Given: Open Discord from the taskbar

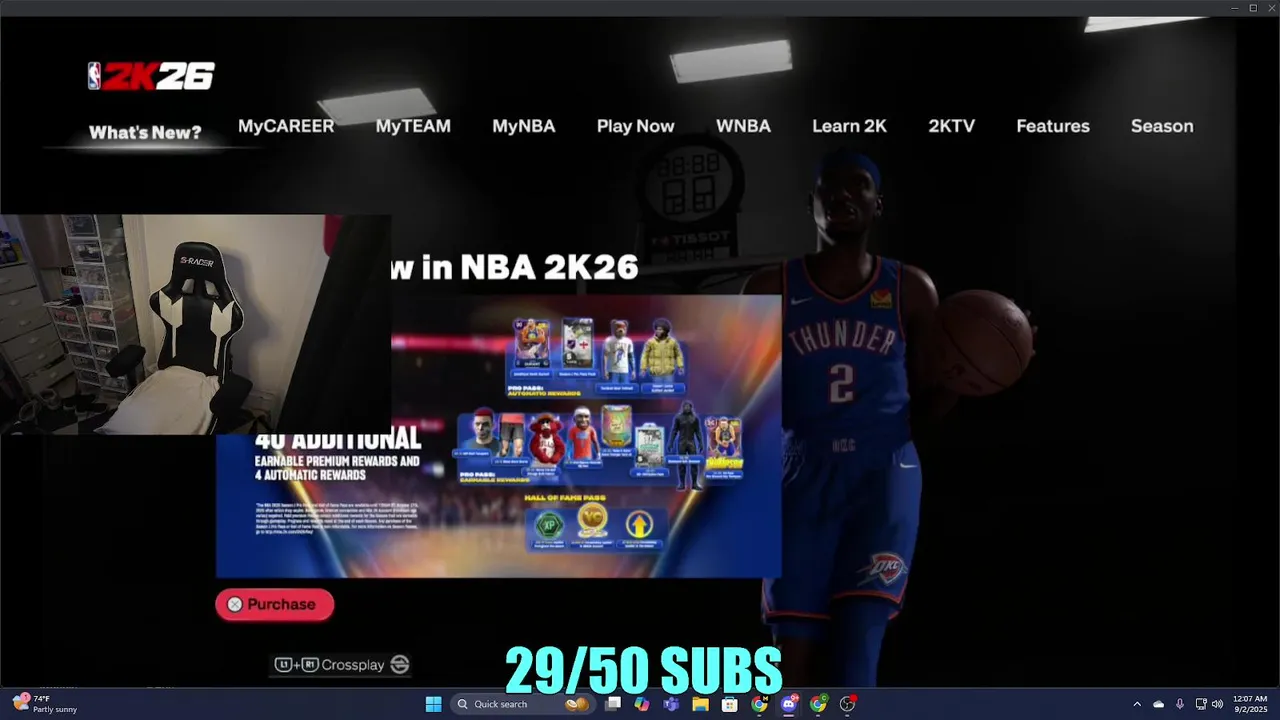Looking at the screenshot, I should tap(789, 704).
